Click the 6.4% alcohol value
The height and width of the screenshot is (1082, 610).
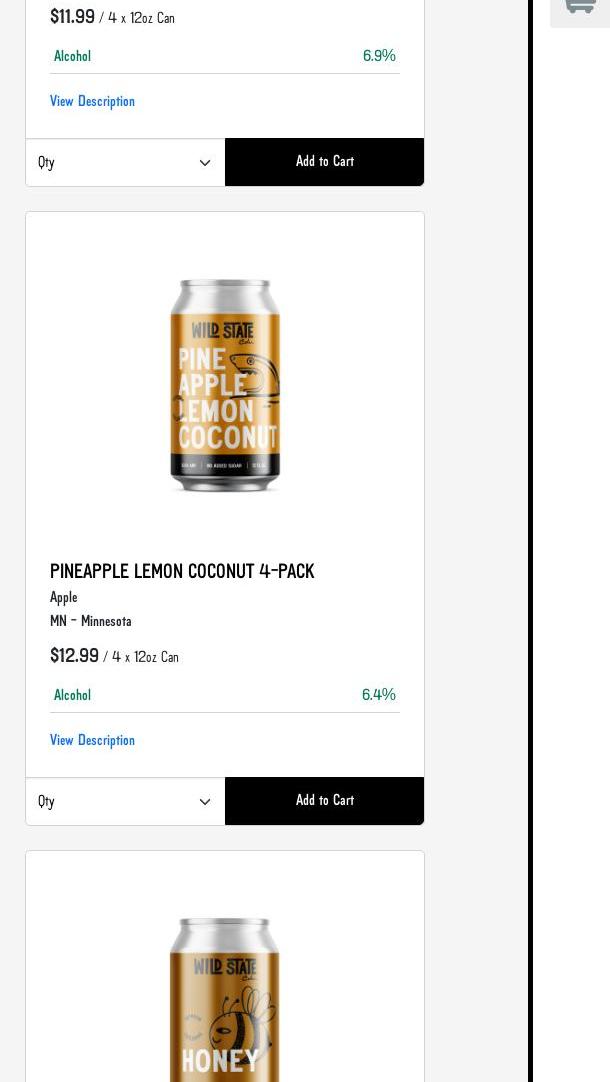(x=378, y=695)
